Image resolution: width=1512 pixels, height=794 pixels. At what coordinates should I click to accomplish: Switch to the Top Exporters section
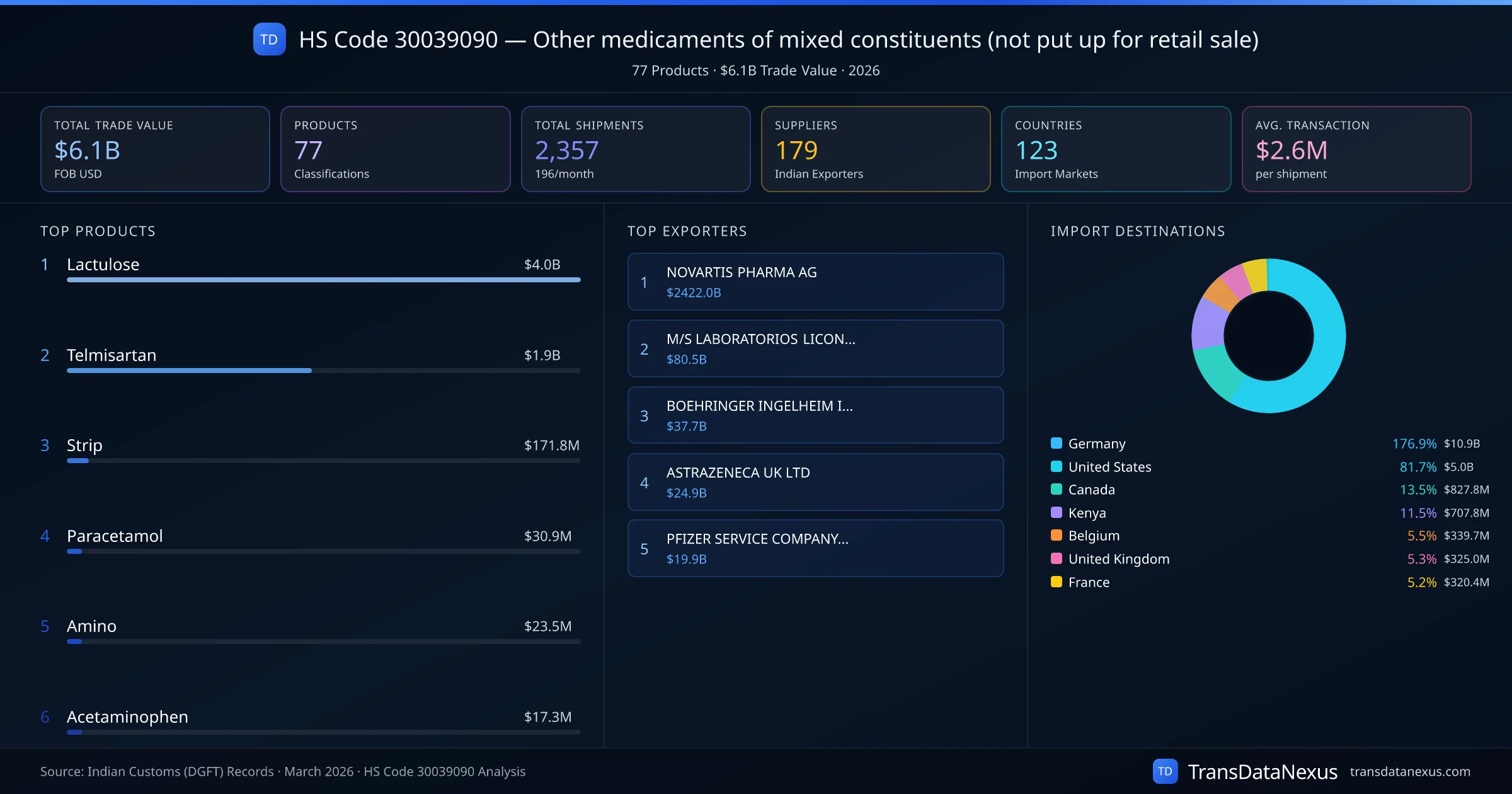(x=688, y=231)
